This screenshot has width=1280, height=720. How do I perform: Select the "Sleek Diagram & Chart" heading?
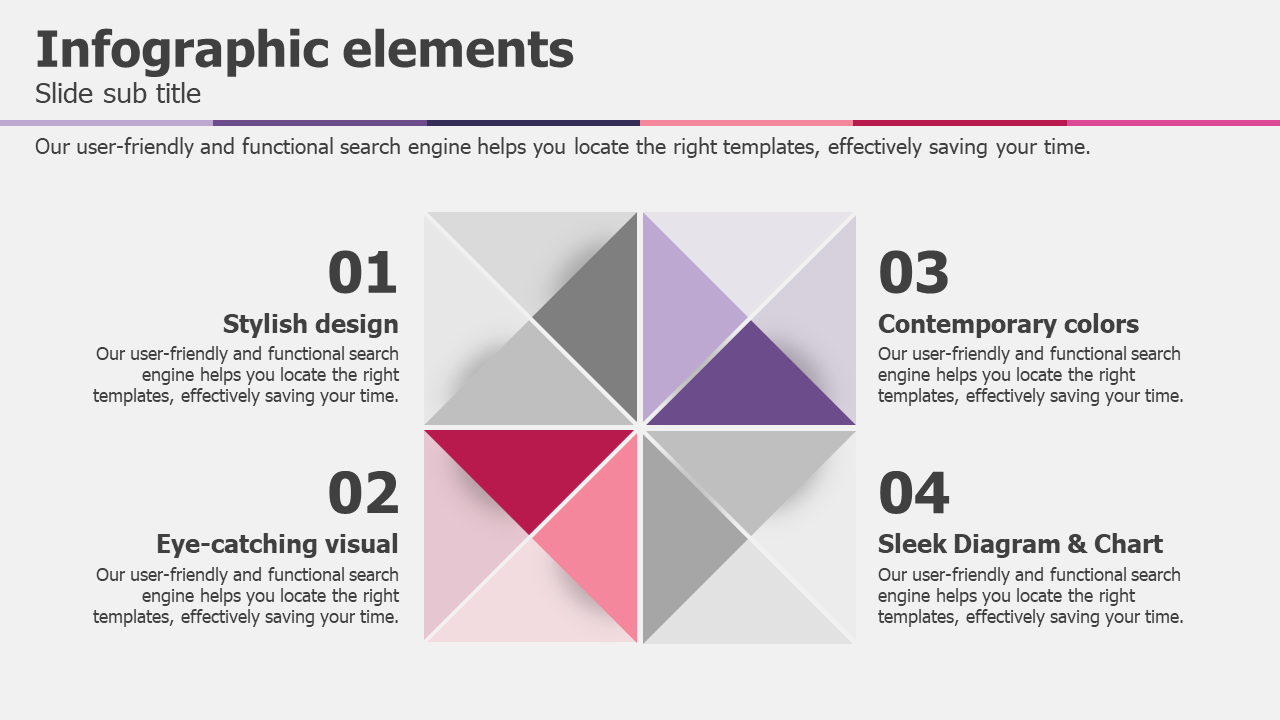tap(1020, 544)
